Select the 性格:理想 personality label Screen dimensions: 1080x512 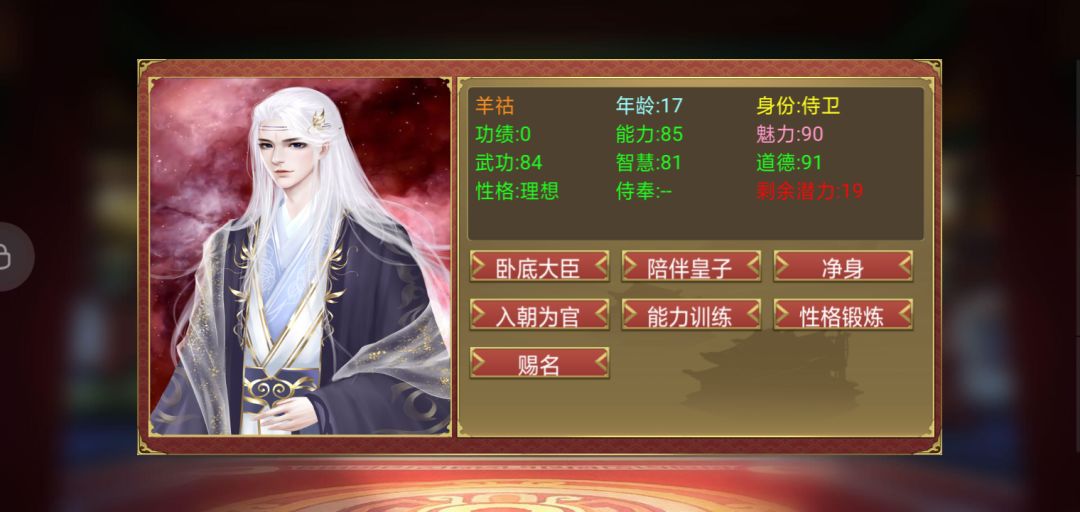tap(517, 191)
